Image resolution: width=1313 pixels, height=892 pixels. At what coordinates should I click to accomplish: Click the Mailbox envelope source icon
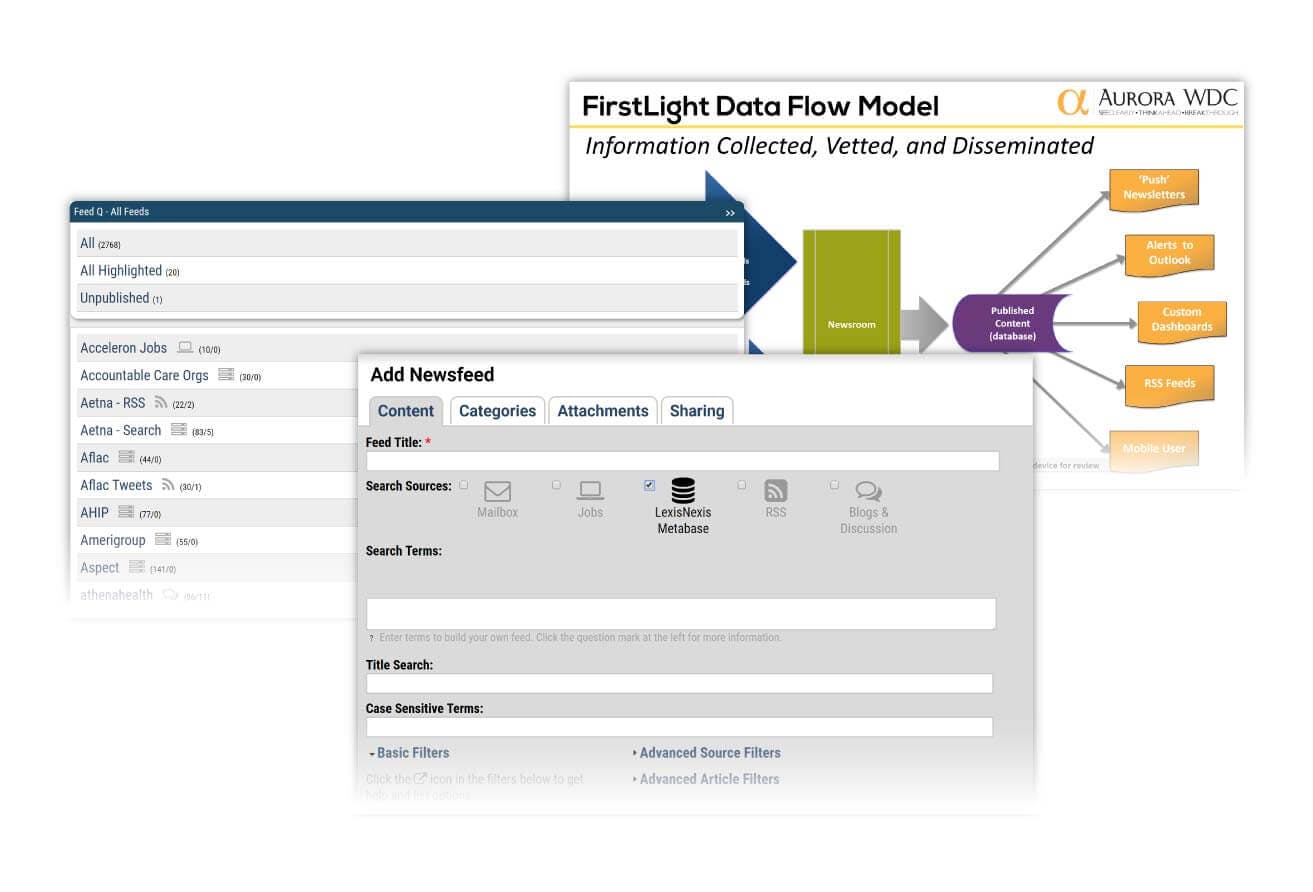[x=497, y=492]
